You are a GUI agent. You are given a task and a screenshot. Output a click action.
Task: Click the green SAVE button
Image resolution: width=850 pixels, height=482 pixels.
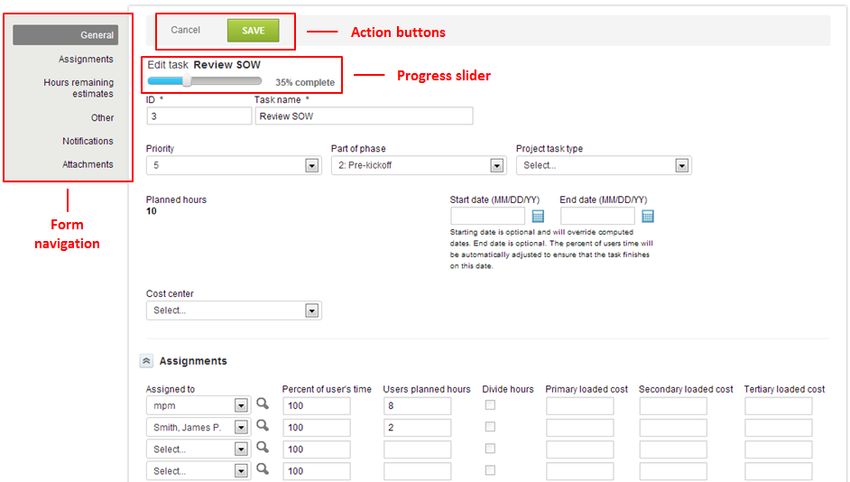[253, 30]
